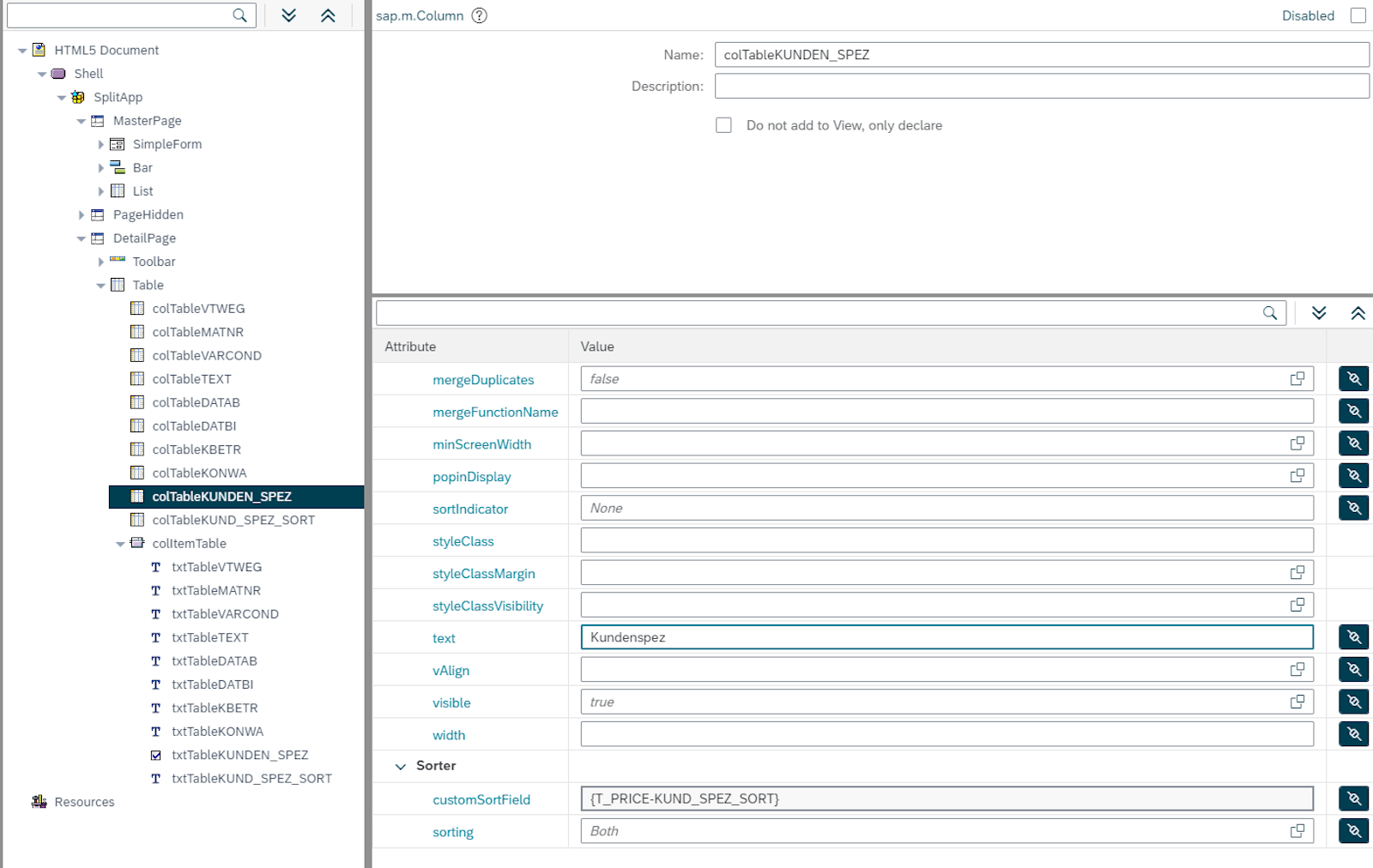Collapse the Sorter section

click(401, 766)
